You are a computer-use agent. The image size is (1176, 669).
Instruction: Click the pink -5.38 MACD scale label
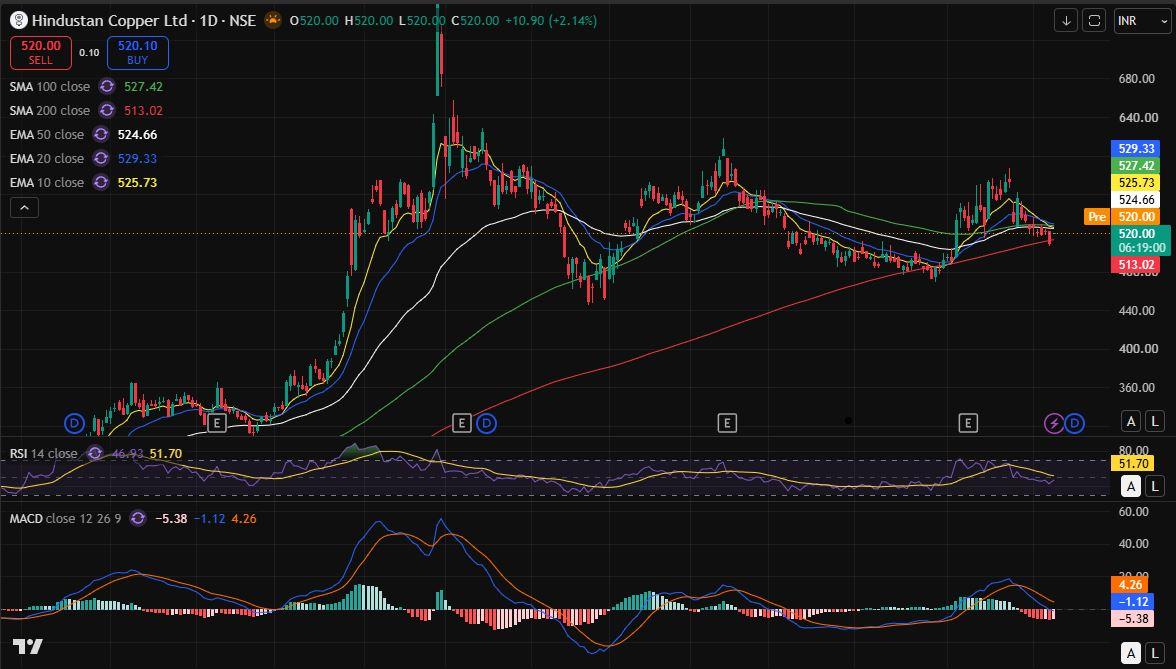point(1132,619)
